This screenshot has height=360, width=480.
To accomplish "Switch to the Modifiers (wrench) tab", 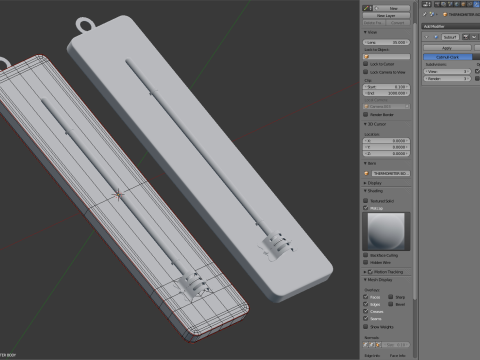I will [476, 4].
